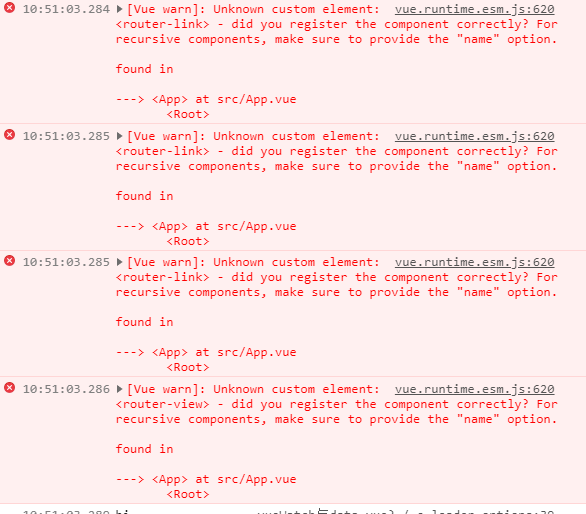
Task: Click the error icon of the second router-link warning
Action: [9, 135]
